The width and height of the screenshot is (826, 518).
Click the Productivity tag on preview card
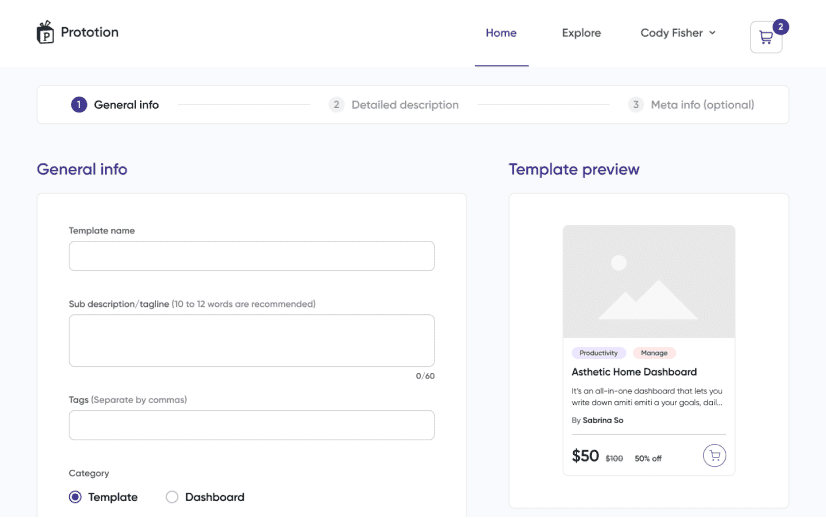point(599,353)
